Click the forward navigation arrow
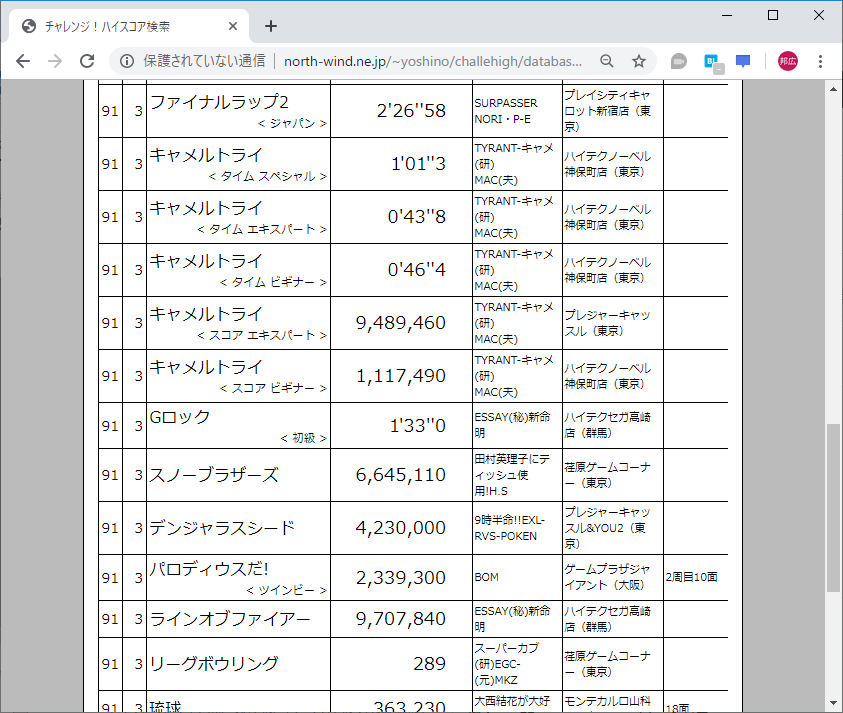This screenshot has width=843, height=713. pyautogui.click(x=55, y=61)
